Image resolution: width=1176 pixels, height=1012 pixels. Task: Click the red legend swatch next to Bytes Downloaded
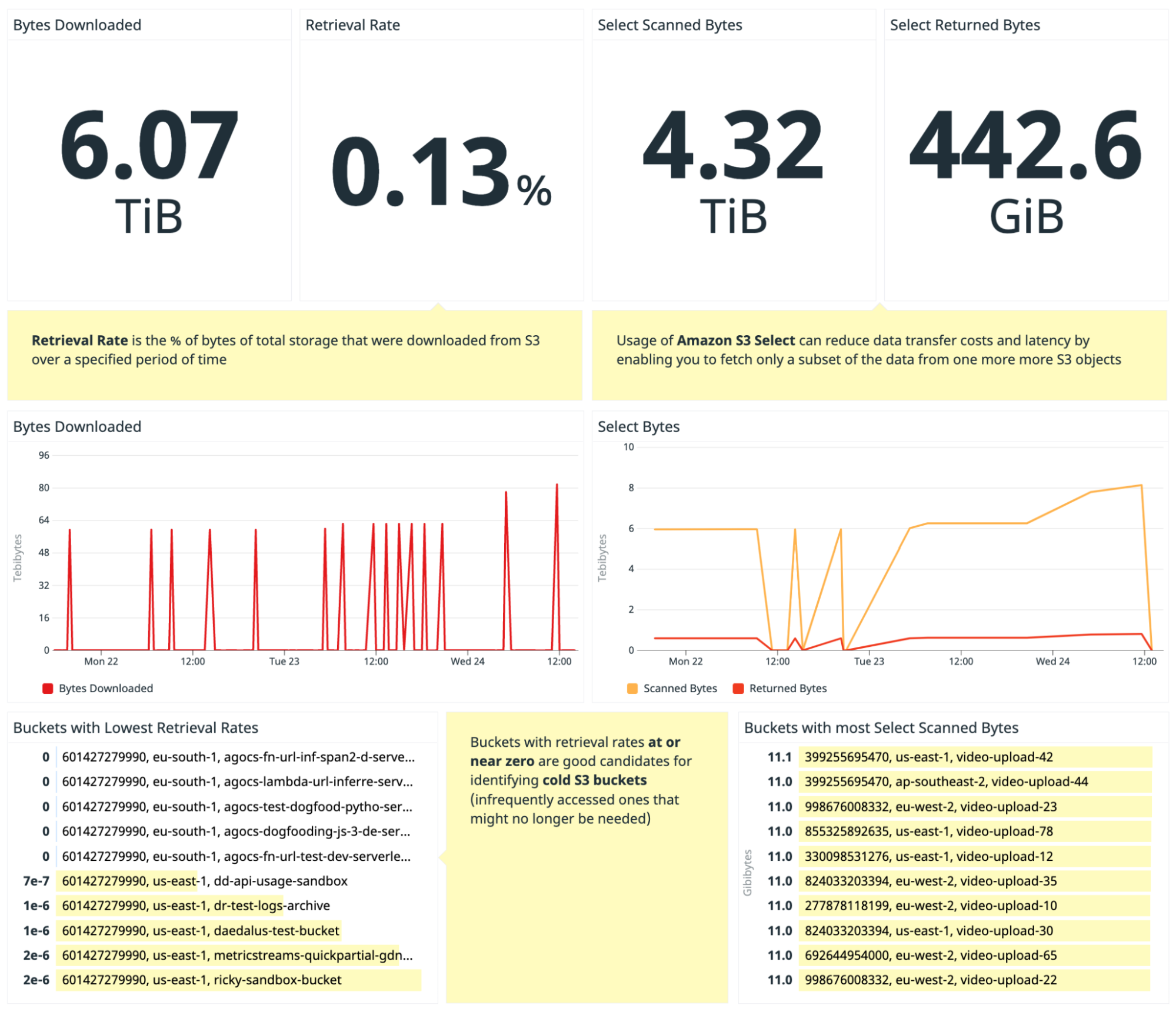pyautogui.click(x=46, y=687)
